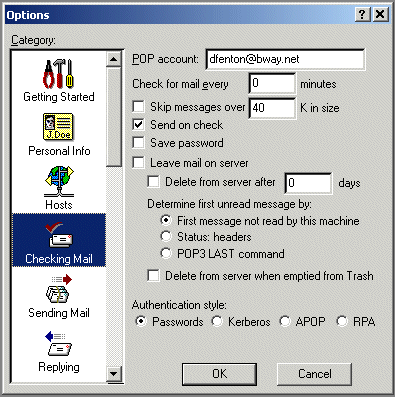This screenshot has width=395, height=397.
Task: Close the Options dialog with X
Action: click(380, 15)
